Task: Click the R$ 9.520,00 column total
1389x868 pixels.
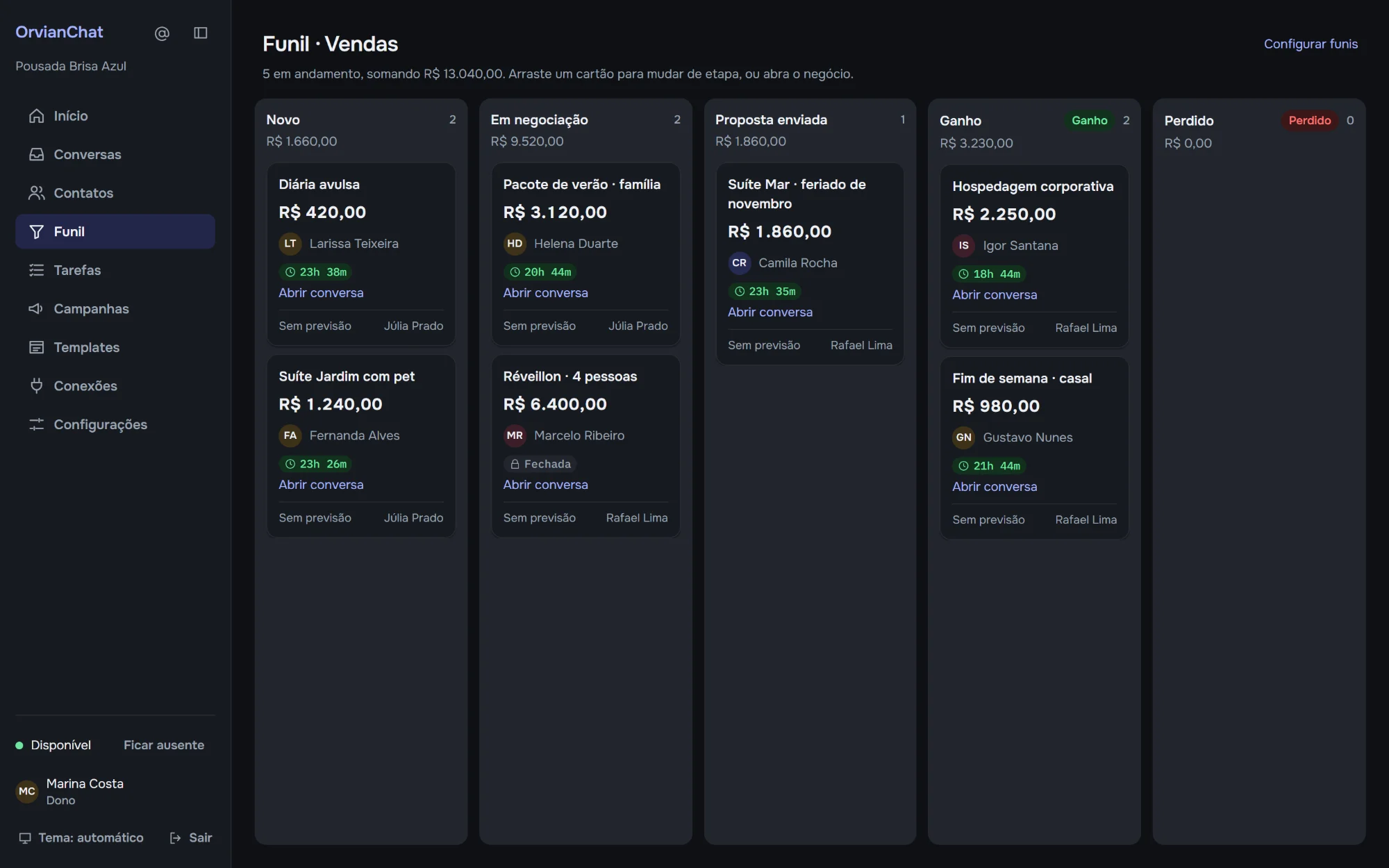Action: 527,142
